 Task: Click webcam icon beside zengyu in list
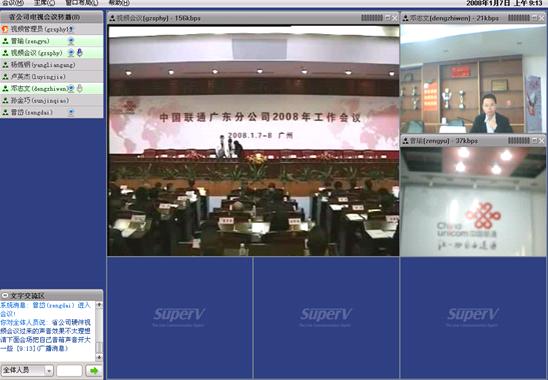pos(71,41)
